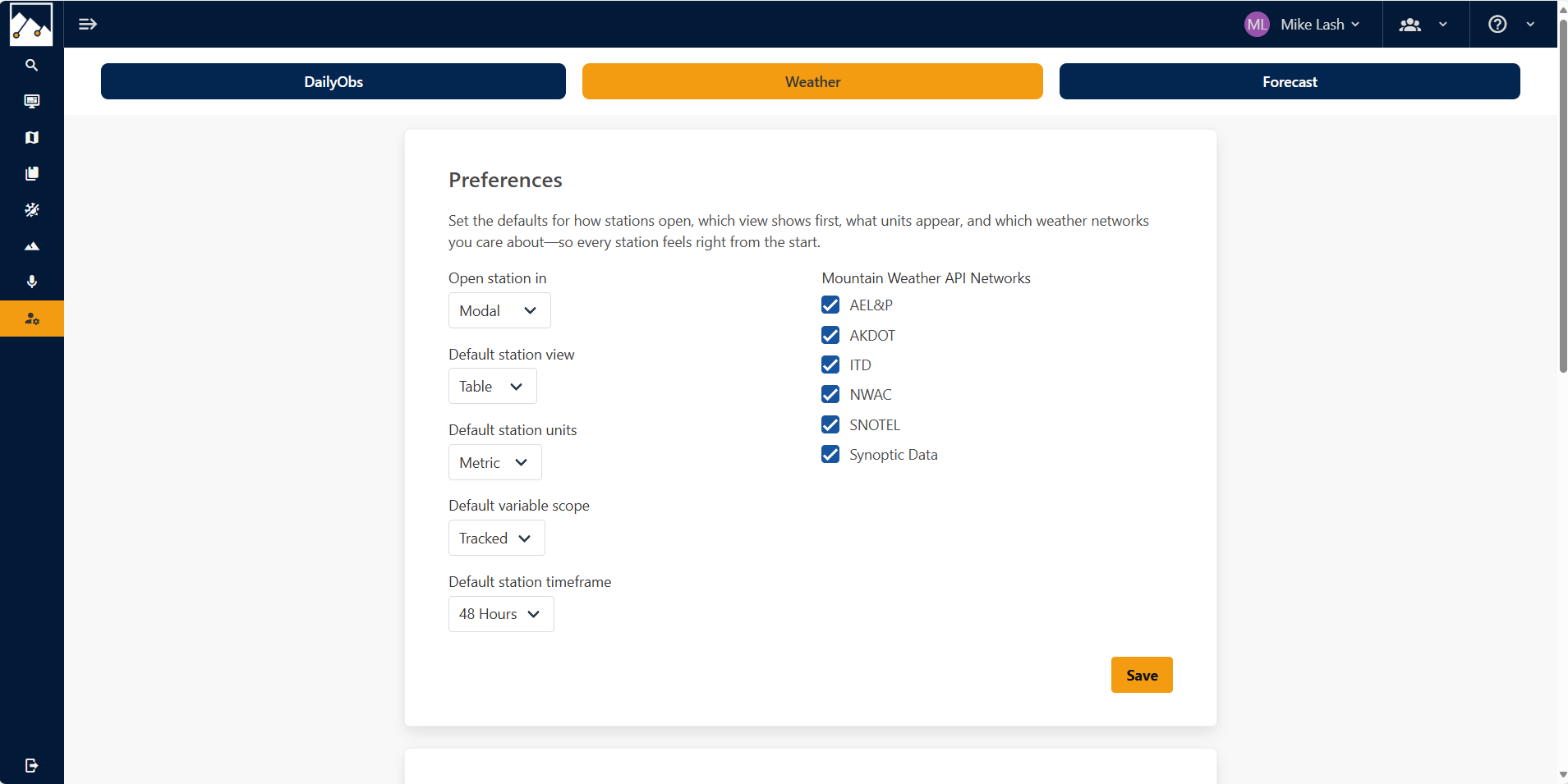The image size is (1568, 784).
Task: Open the Default variable scope Tracked dropdown
Action: pos(496,538)
